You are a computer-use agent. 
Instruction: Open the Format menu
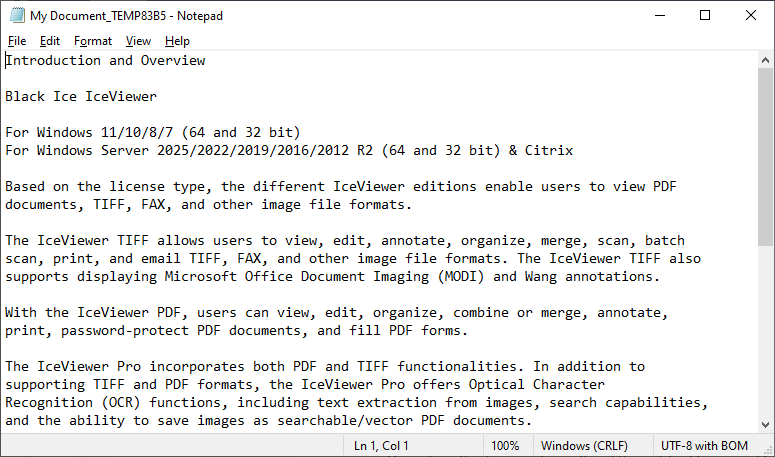click(x=93, y=41)
